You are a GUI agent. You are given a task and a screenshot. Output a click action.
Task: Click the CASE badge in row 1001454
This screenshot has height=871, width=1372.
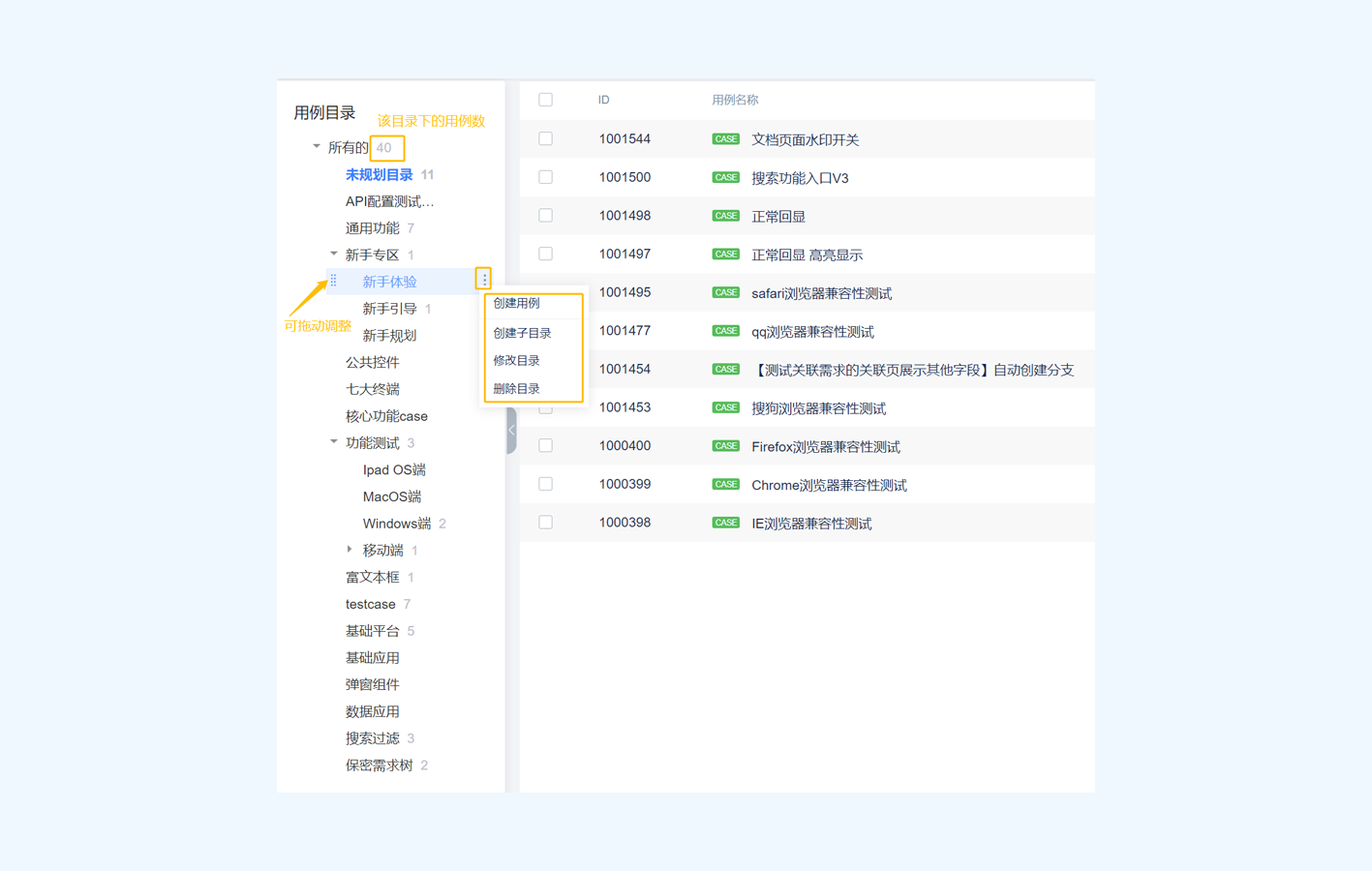725,370
